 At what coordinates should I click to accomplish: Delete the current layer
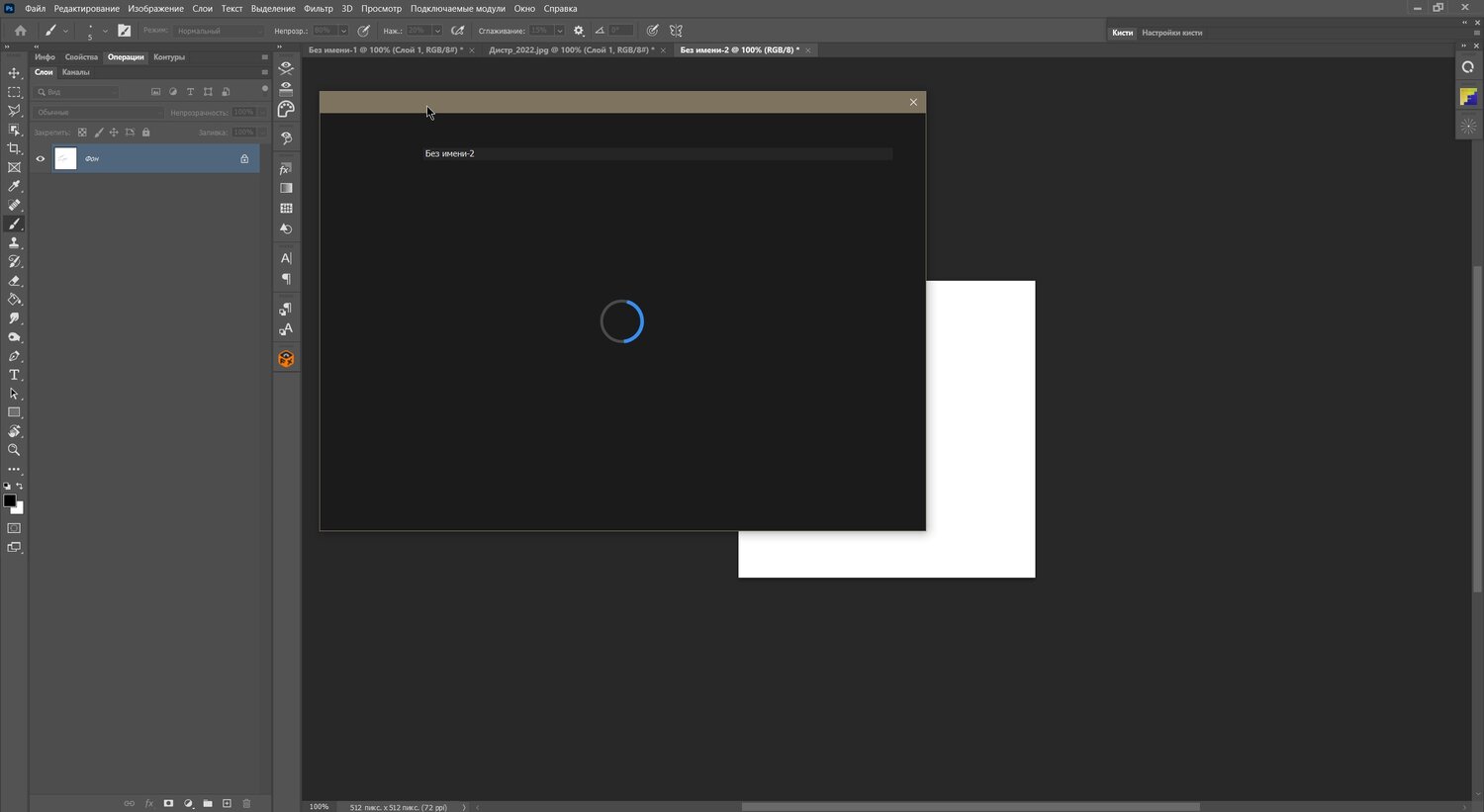click(246, 803)
